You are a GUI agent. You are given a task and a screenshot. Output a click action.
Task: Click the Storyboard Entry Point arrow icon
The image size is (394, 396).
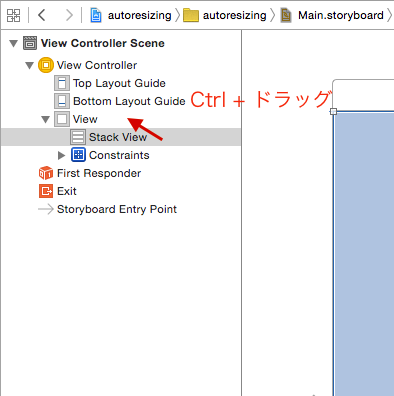click(x=46, y=209)
